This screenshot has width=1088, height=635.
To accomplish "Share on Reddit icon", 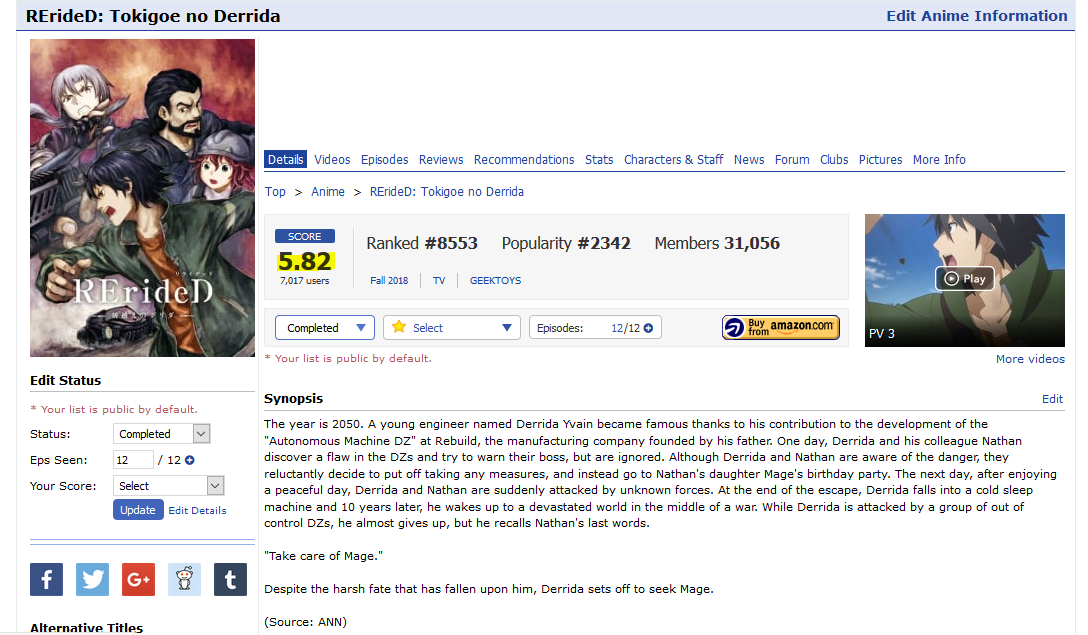I will point(185,579).
